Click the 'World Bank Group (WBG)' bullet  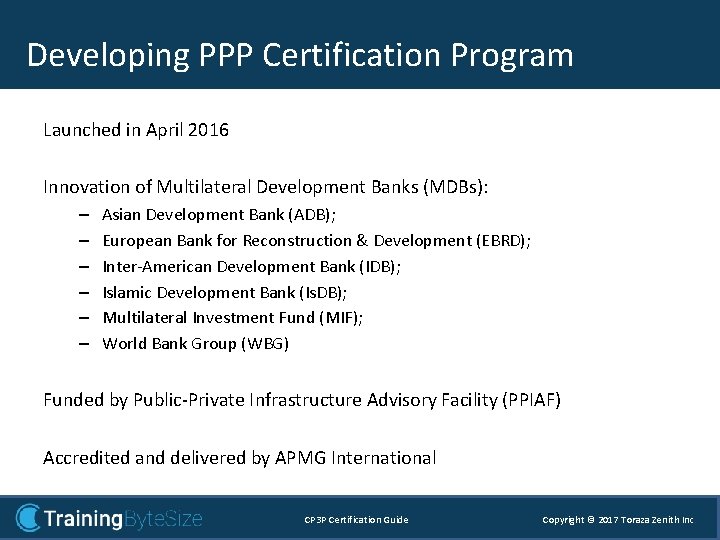tap(195, 344)
